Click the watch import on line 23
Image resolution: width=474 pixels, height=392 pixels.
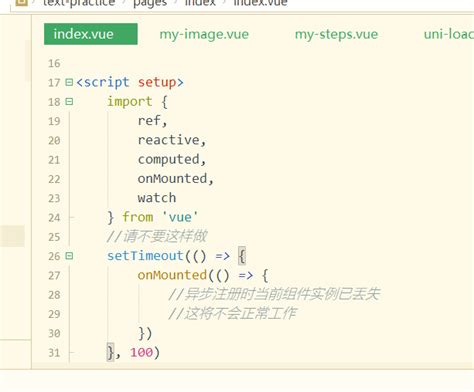157,198
